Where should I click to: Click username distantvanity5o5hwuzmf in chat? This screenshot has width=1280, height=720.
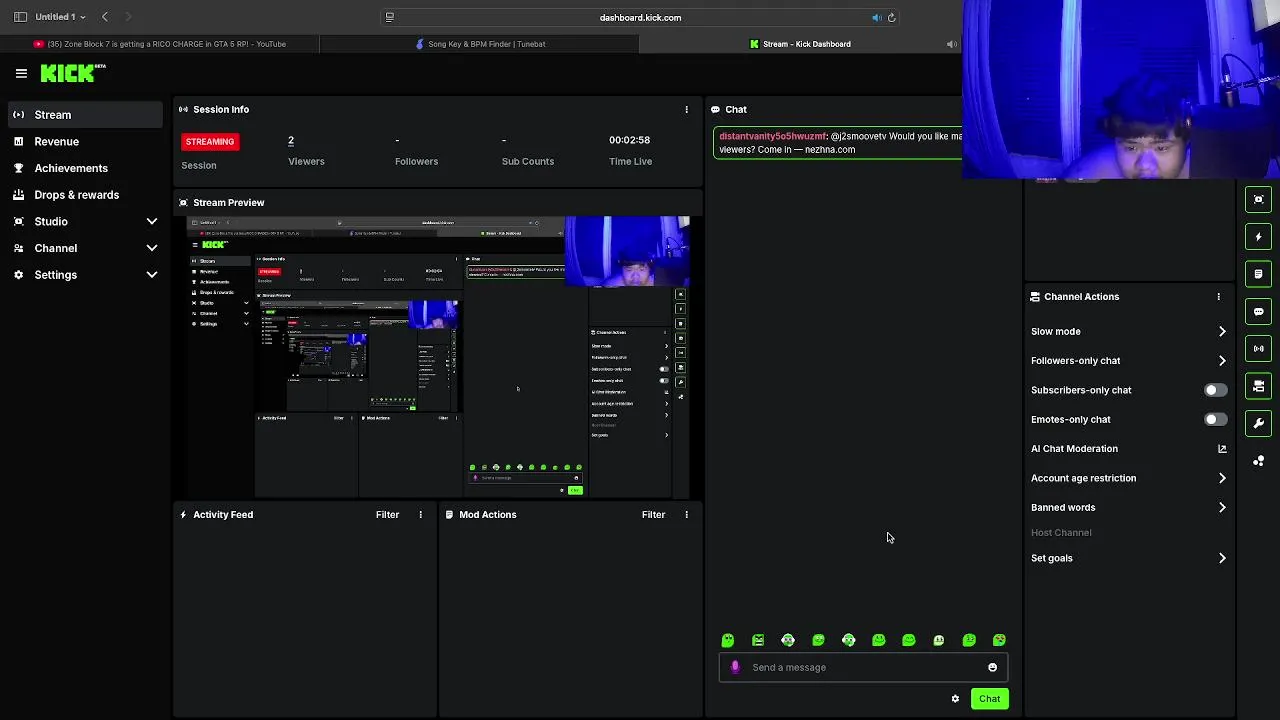(x=772, y=137)
